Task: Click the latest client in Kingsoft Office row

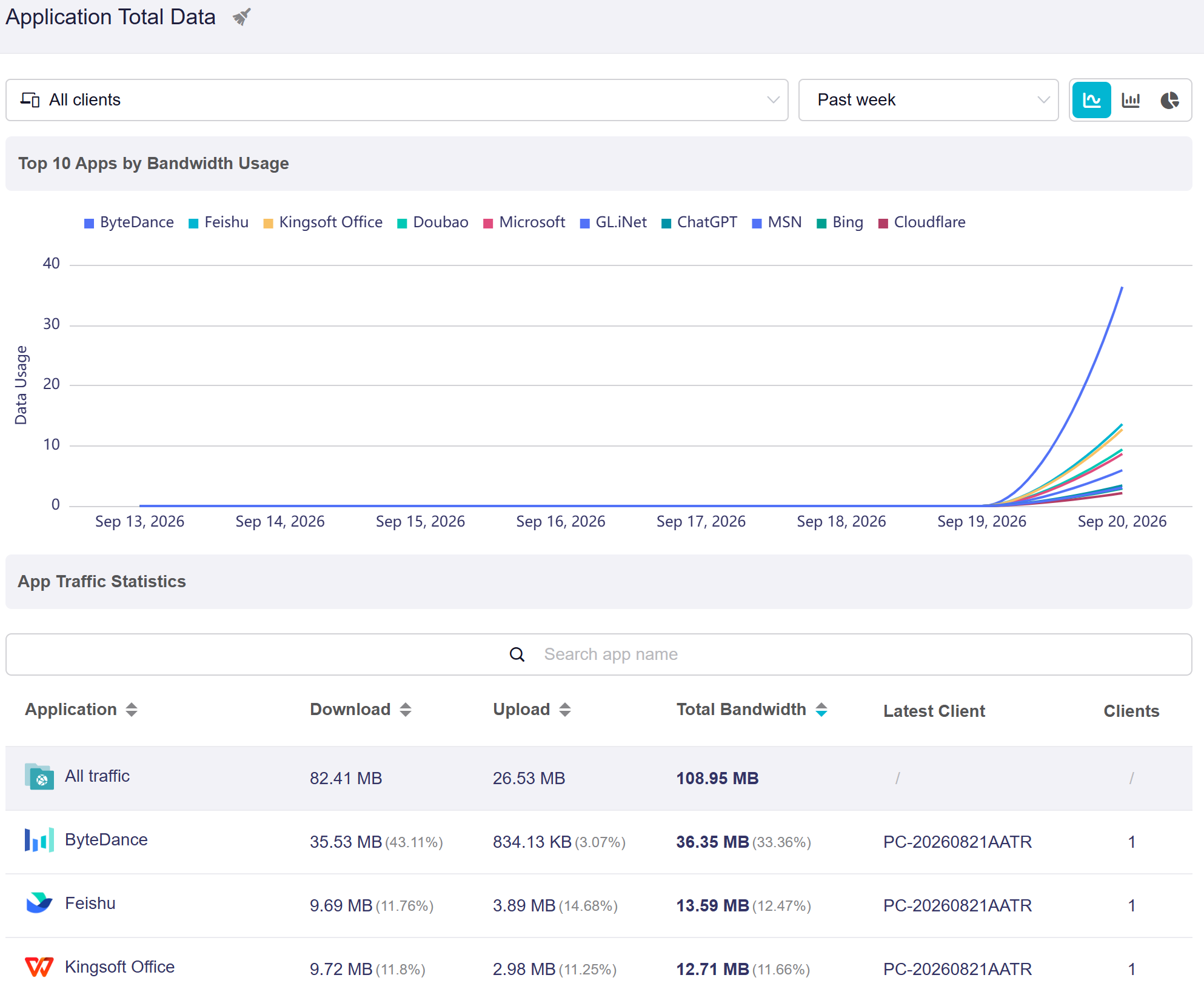Action: [958, 970]
